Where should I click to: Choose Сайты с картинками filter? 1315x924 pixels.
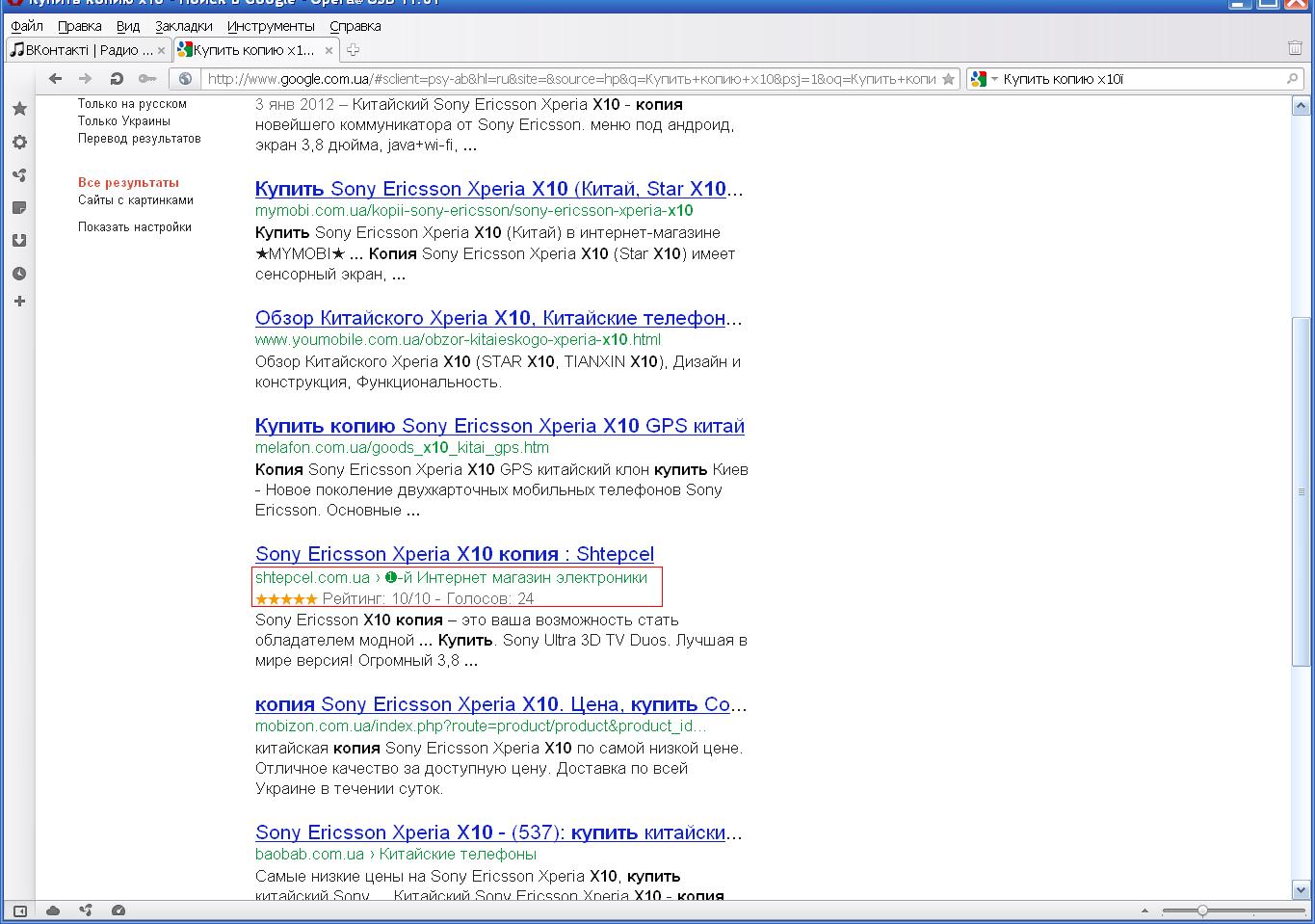136,200
